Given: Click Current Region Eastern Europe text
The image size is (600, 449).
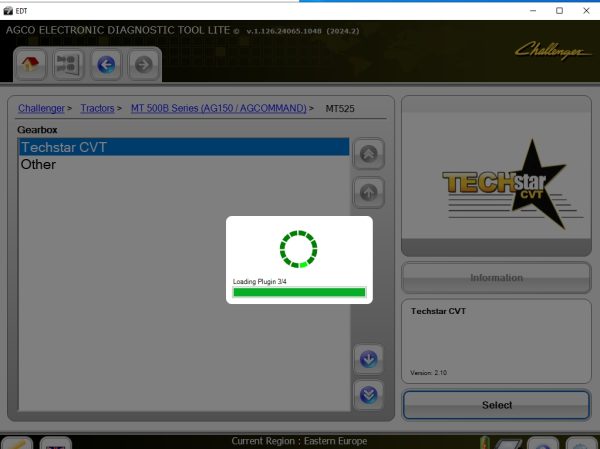Looking at the screenshot, I should tap(299, 441).
